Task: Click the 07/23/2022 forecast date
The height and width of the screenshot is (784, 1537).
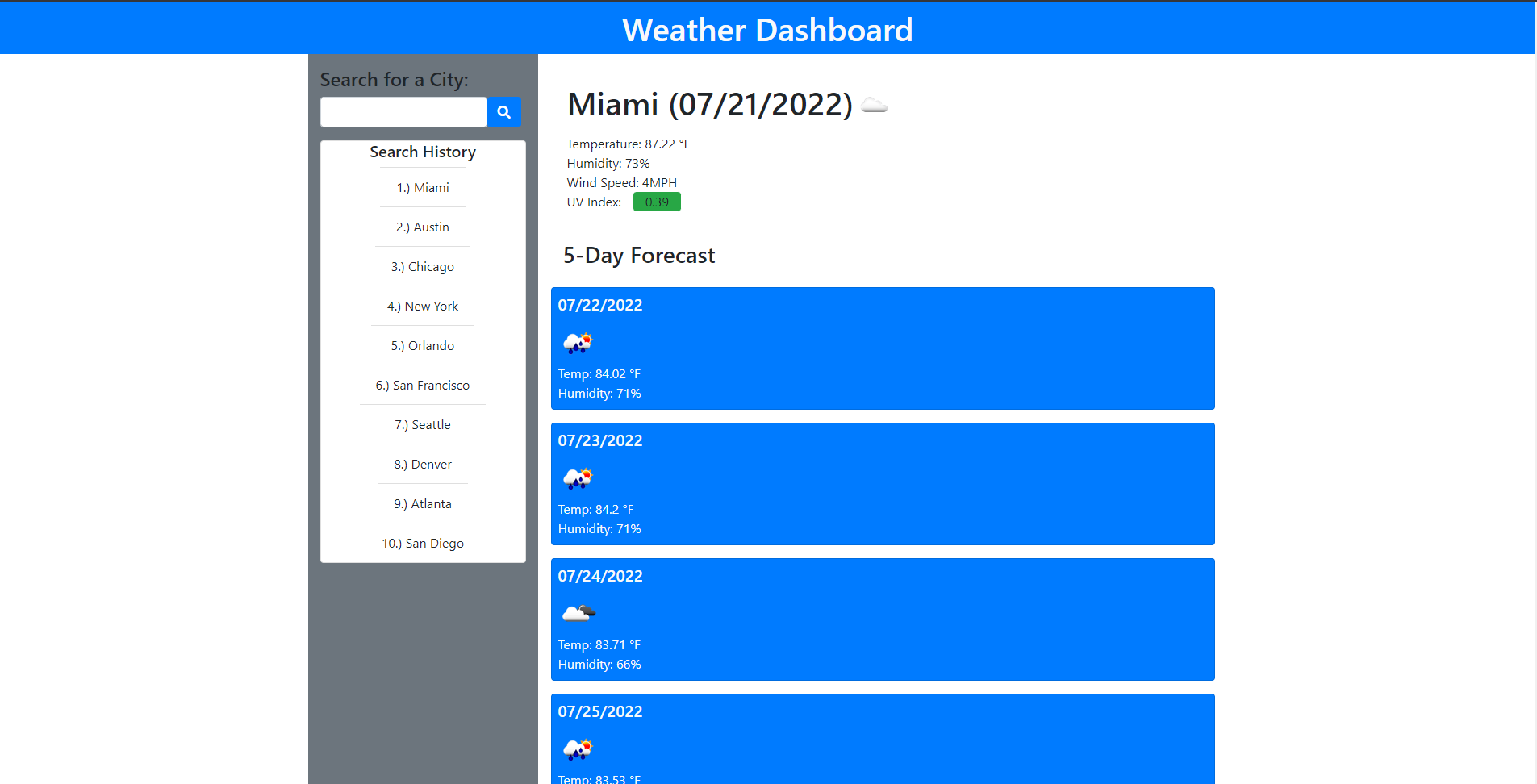Action: click(x=600, y=440)
